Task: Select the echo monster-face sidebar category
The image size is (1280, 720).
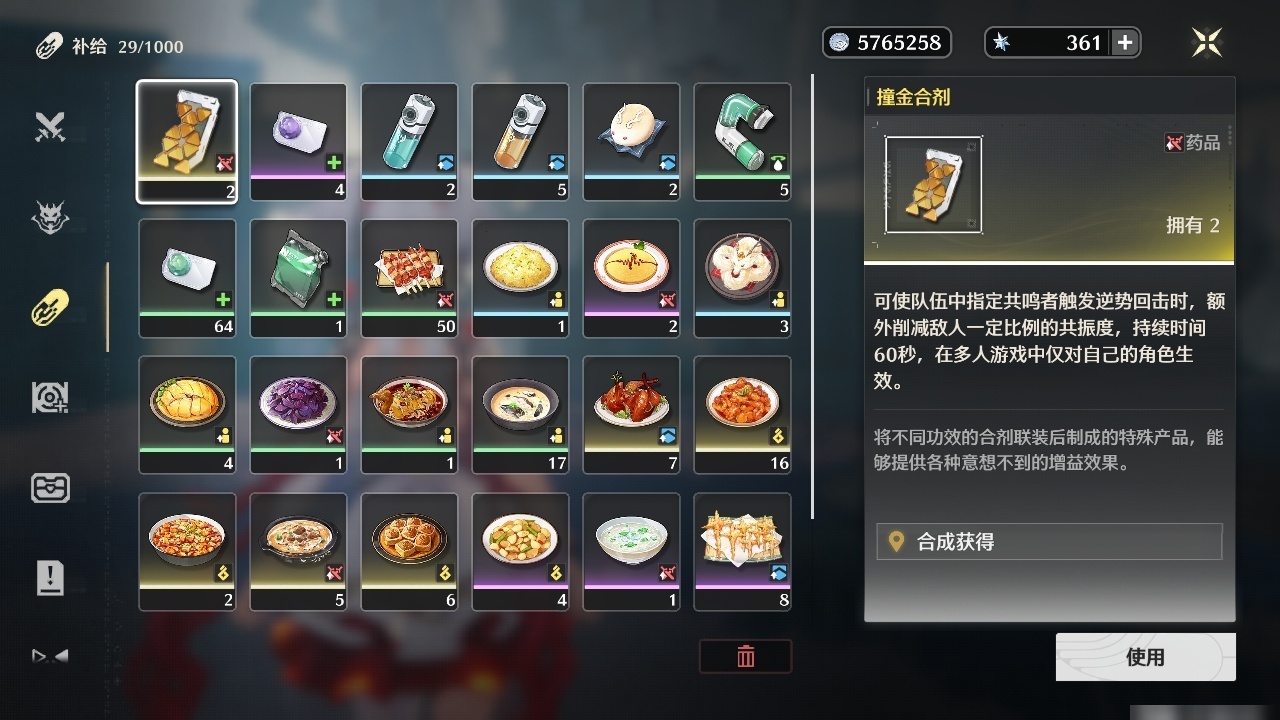Action: click(50, 217)
